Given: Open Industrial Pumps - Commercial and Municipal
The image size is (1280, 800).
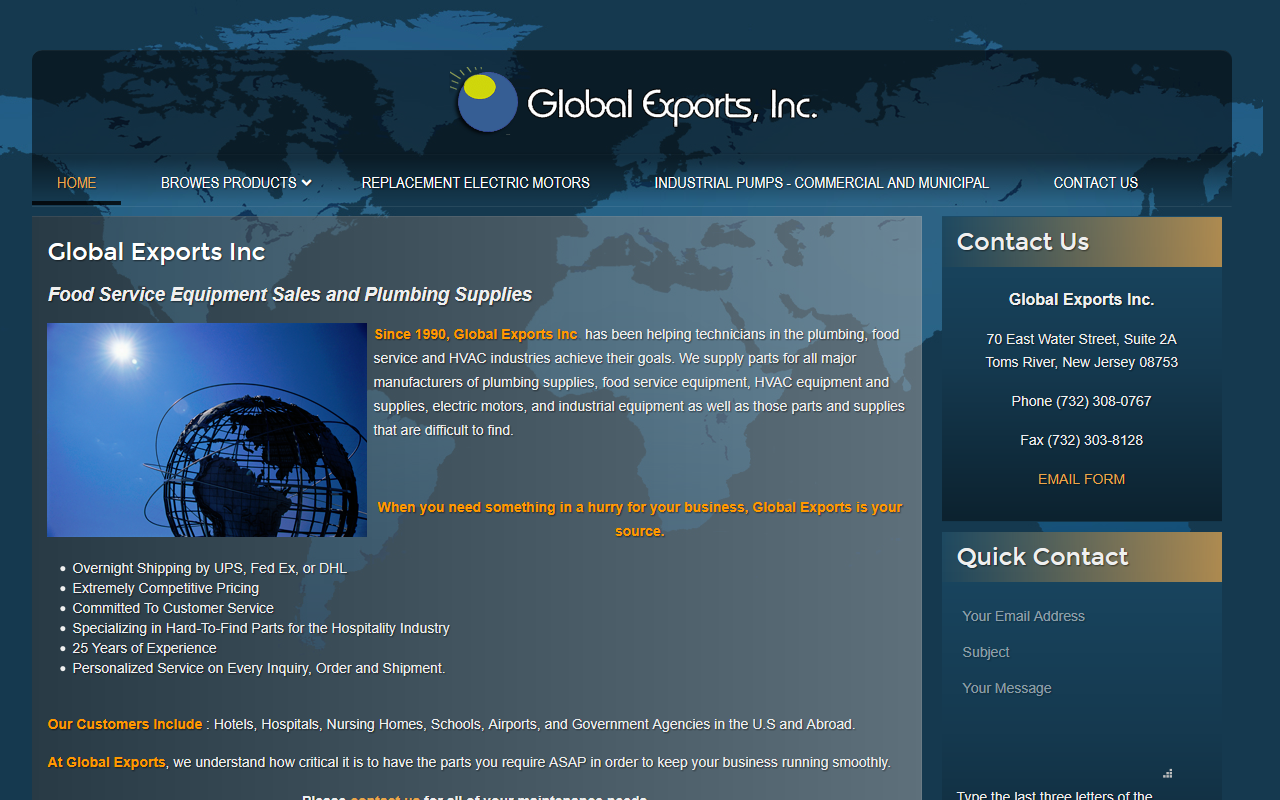Looking at the screenshot, I should [x=822, y=183].
